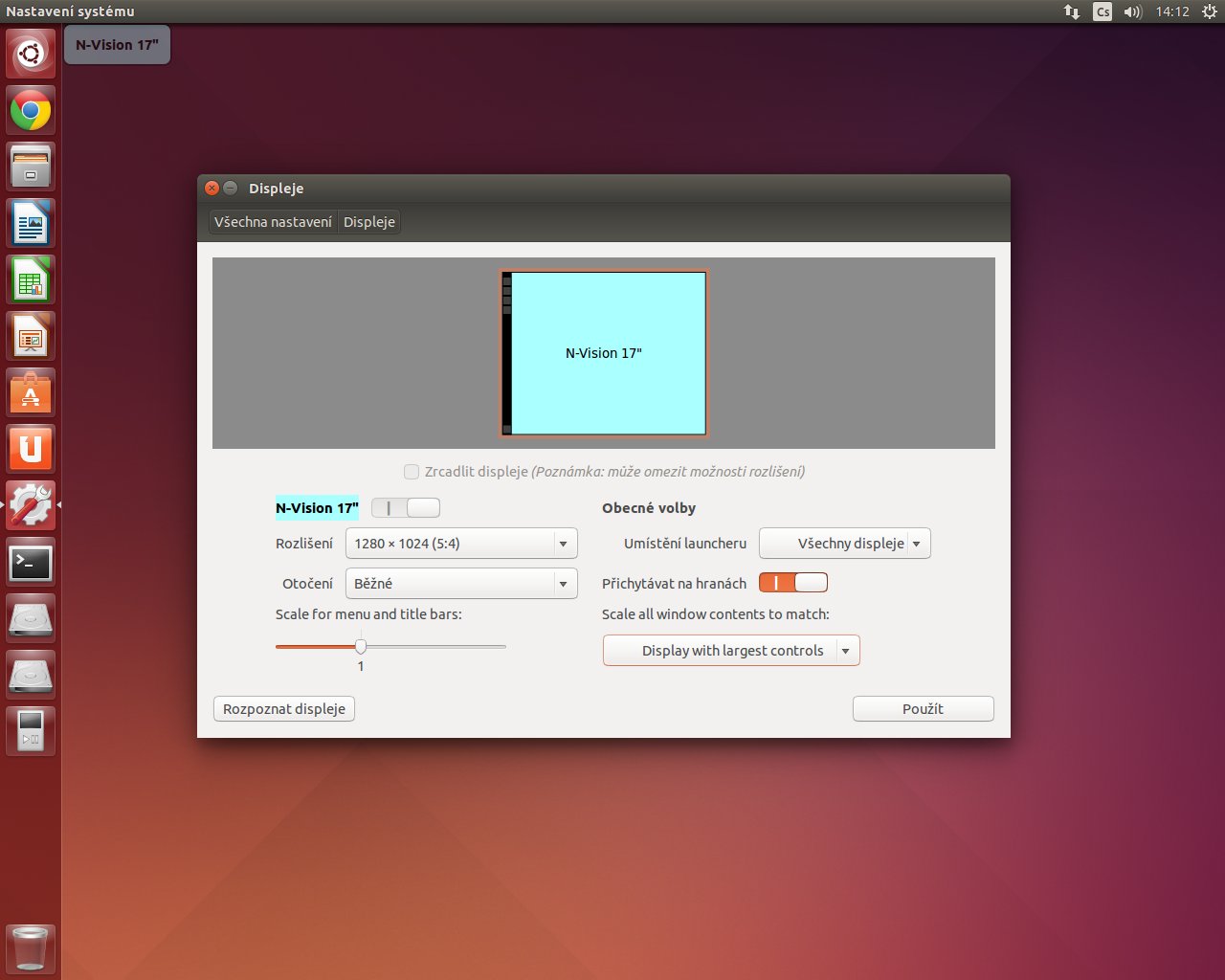Open the Trash in the launcher
Image resolution: width=1225 pixels, height=980 pixels.
coord(31,948)
